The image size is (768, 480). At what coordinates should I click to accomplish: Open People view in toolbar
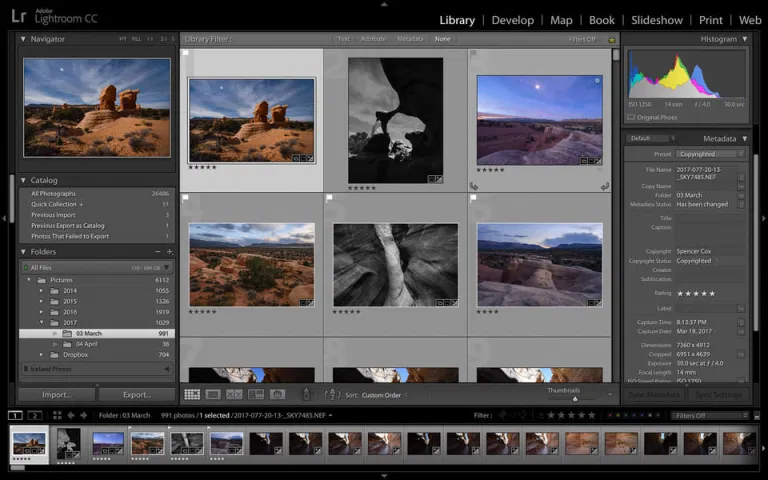(x=277, y=394)
